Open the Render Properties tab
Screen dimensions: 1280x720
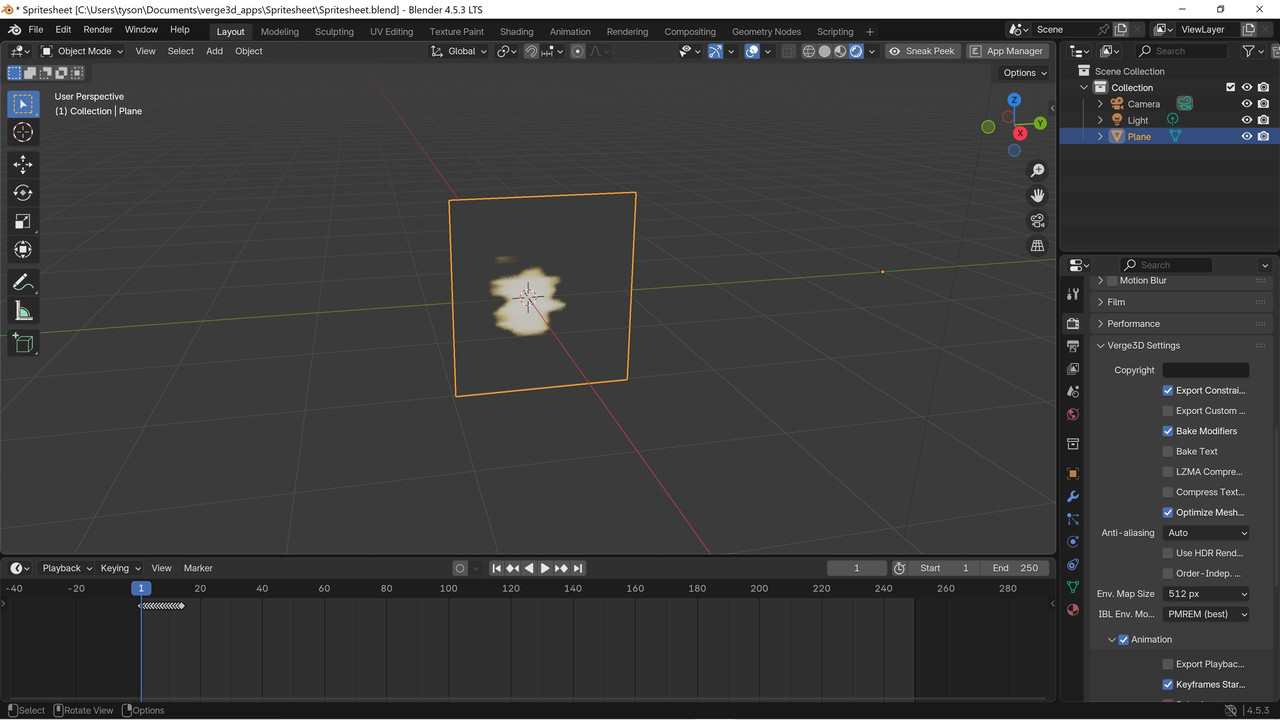click(x=1072, y=324)
